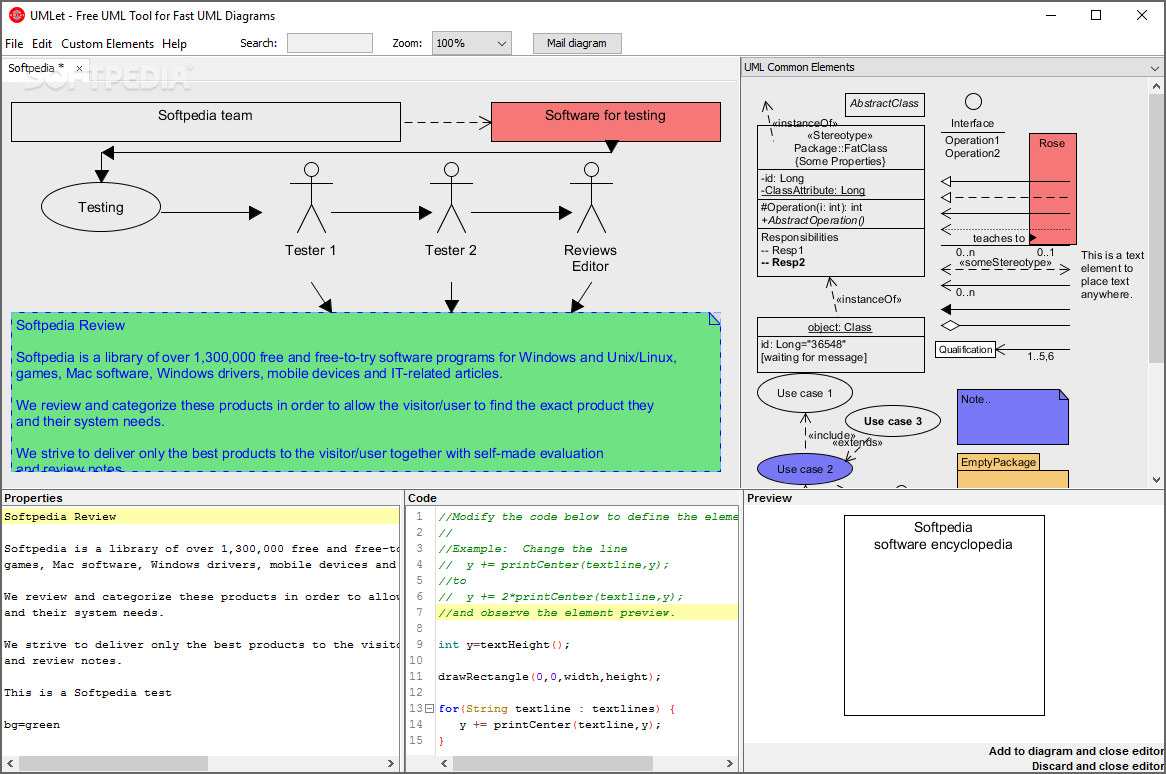The image size is (1166, 774).
Task: Click the 'bg=green' line in Properties
Action: (32, 725)
